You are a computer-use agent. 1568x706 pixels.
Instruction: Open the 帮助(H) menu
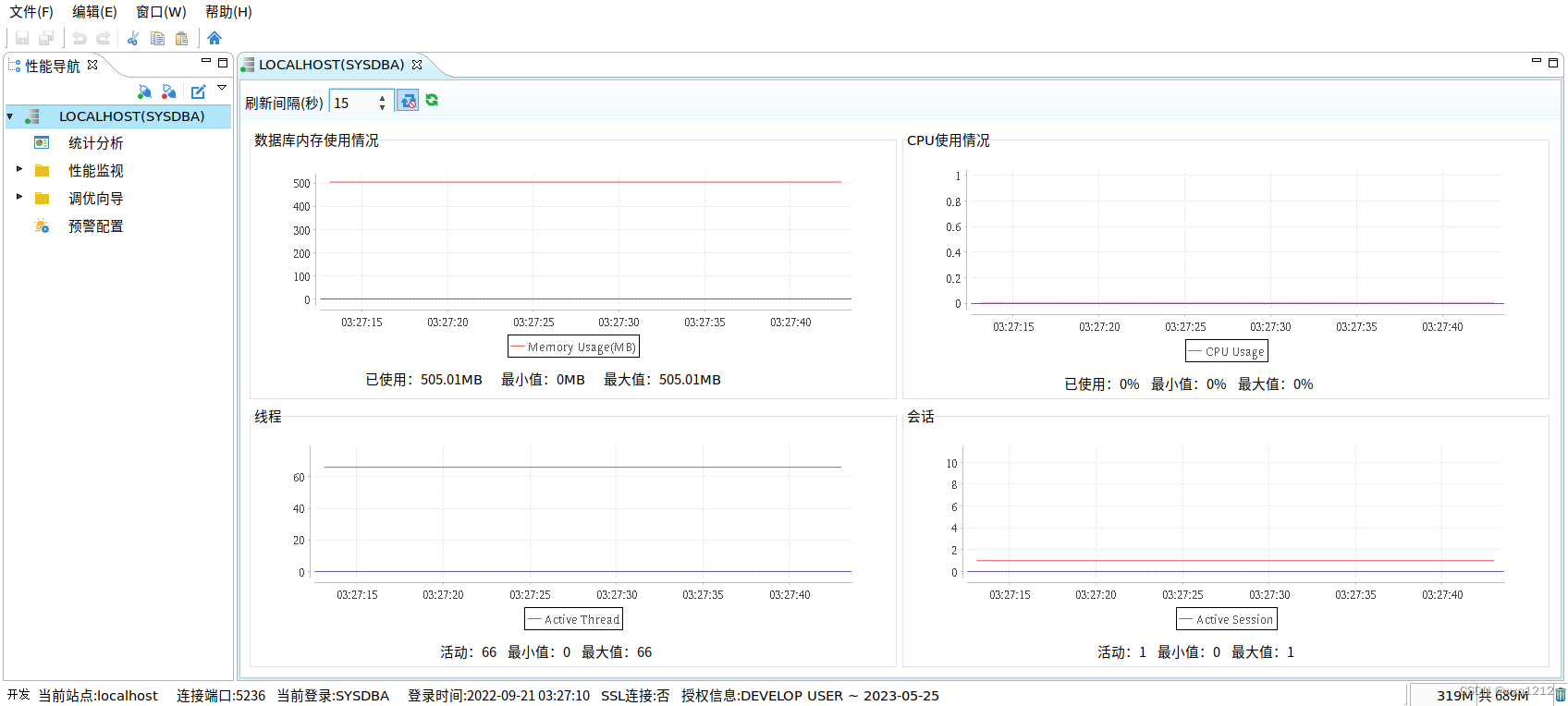tap(228, 12)
